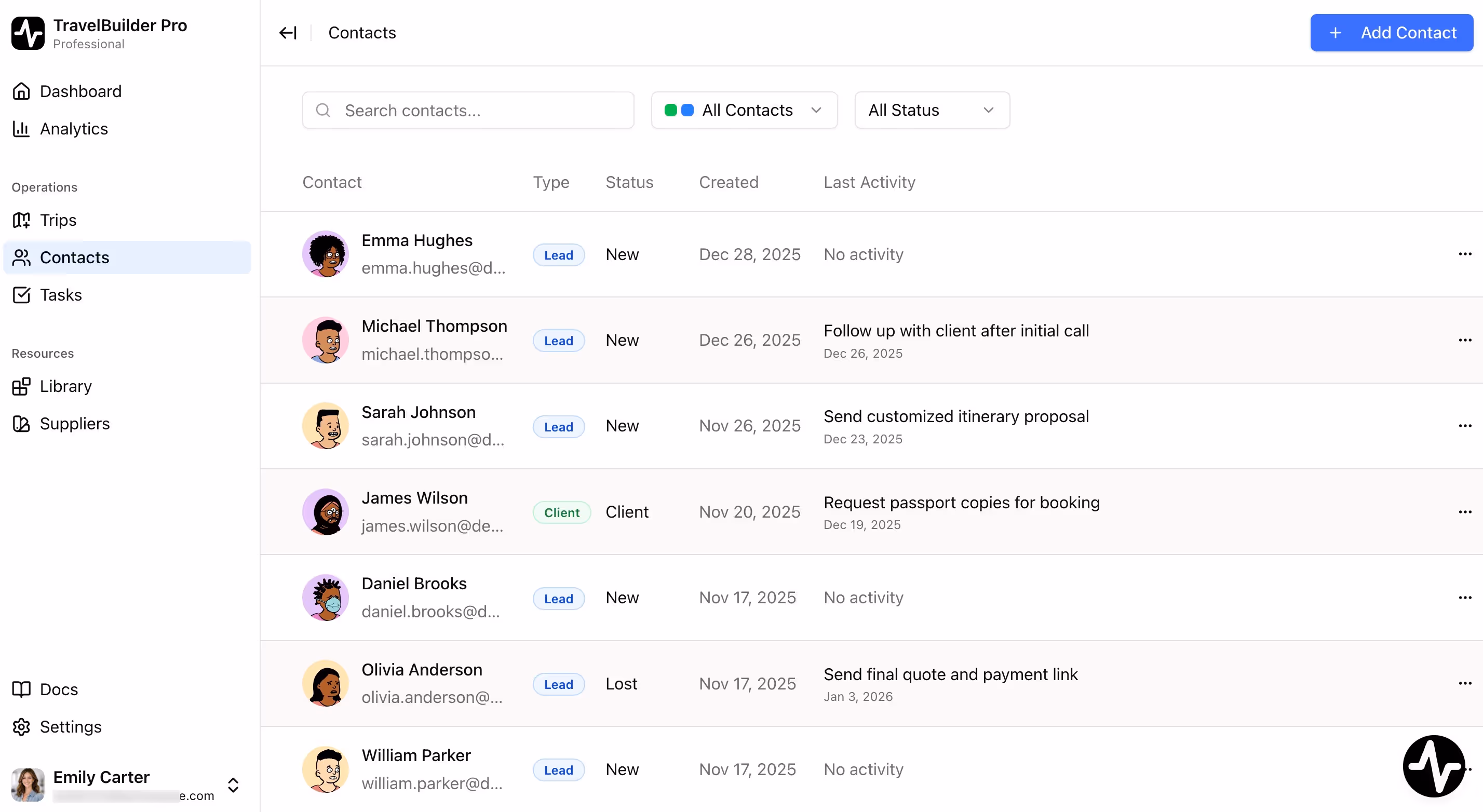Click Sarah Johnson's avatar thumbnail
1483x812 pixels.
pos(326,426)
